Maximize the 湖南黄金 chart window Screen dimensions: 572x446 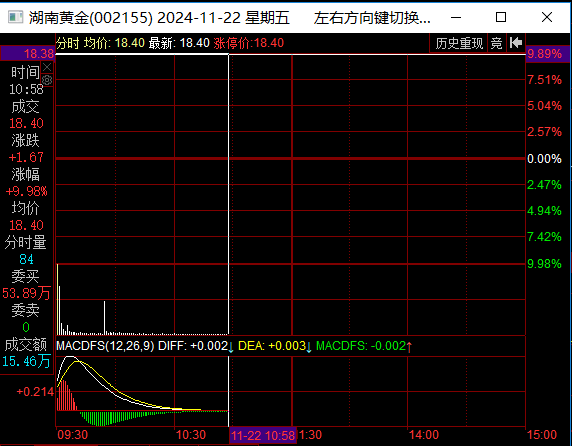[x=501, y=17]
